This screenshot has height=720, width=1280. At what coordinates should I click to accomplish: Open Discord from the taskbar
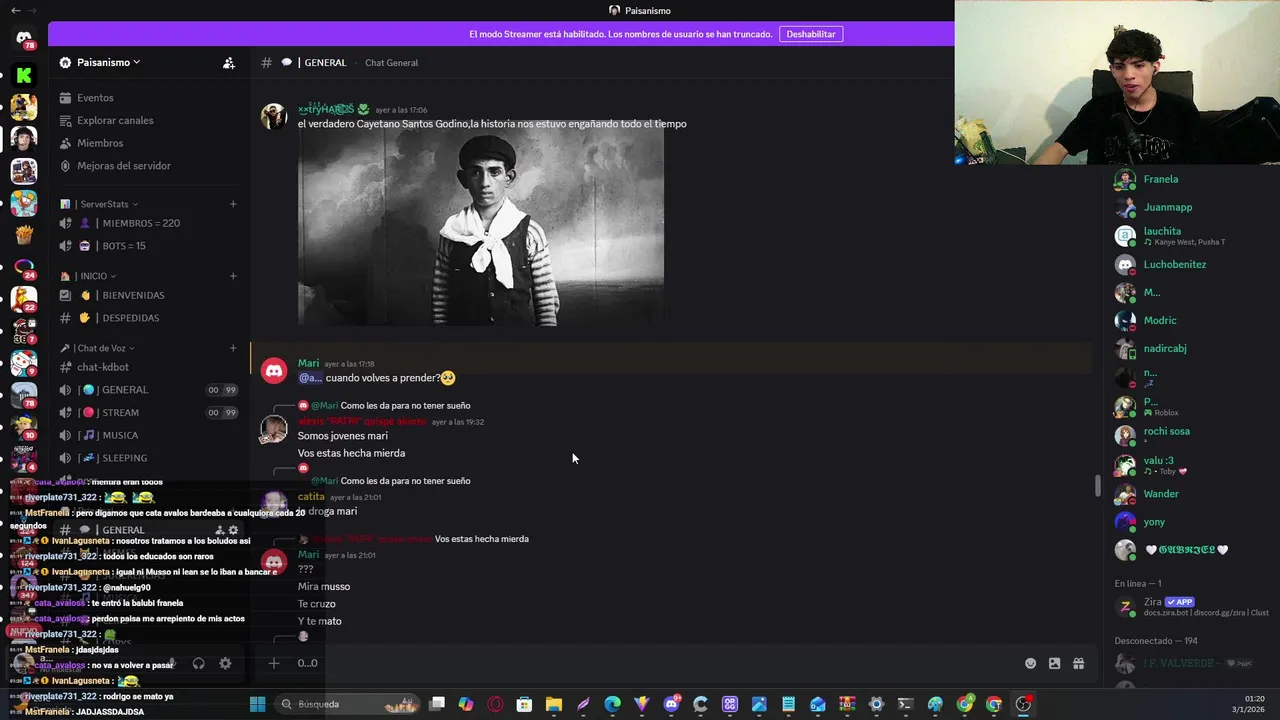pyautogui.click(x=671, y=704)
